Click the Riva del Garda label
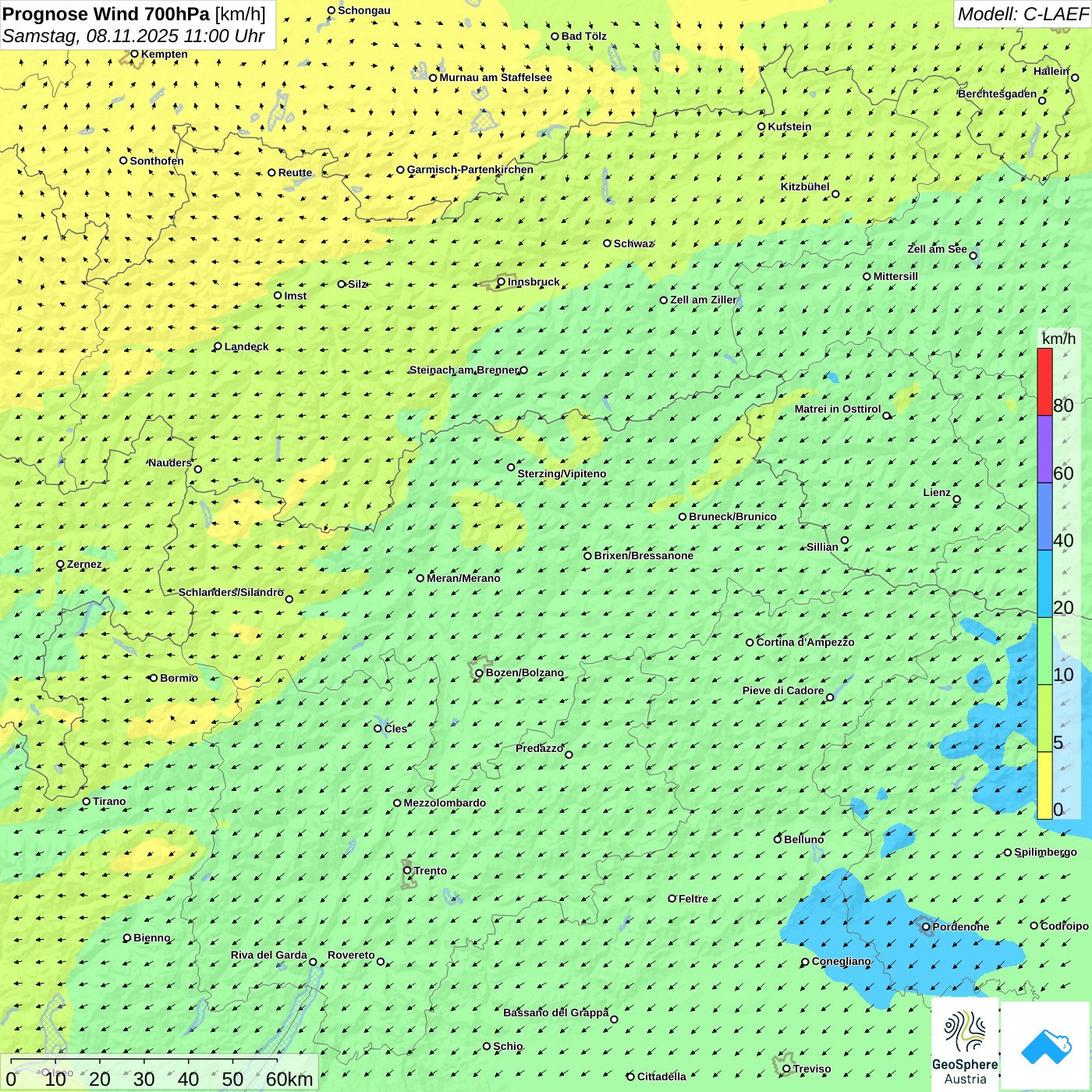The image size is (1092, 1092). tap(269, 955)
